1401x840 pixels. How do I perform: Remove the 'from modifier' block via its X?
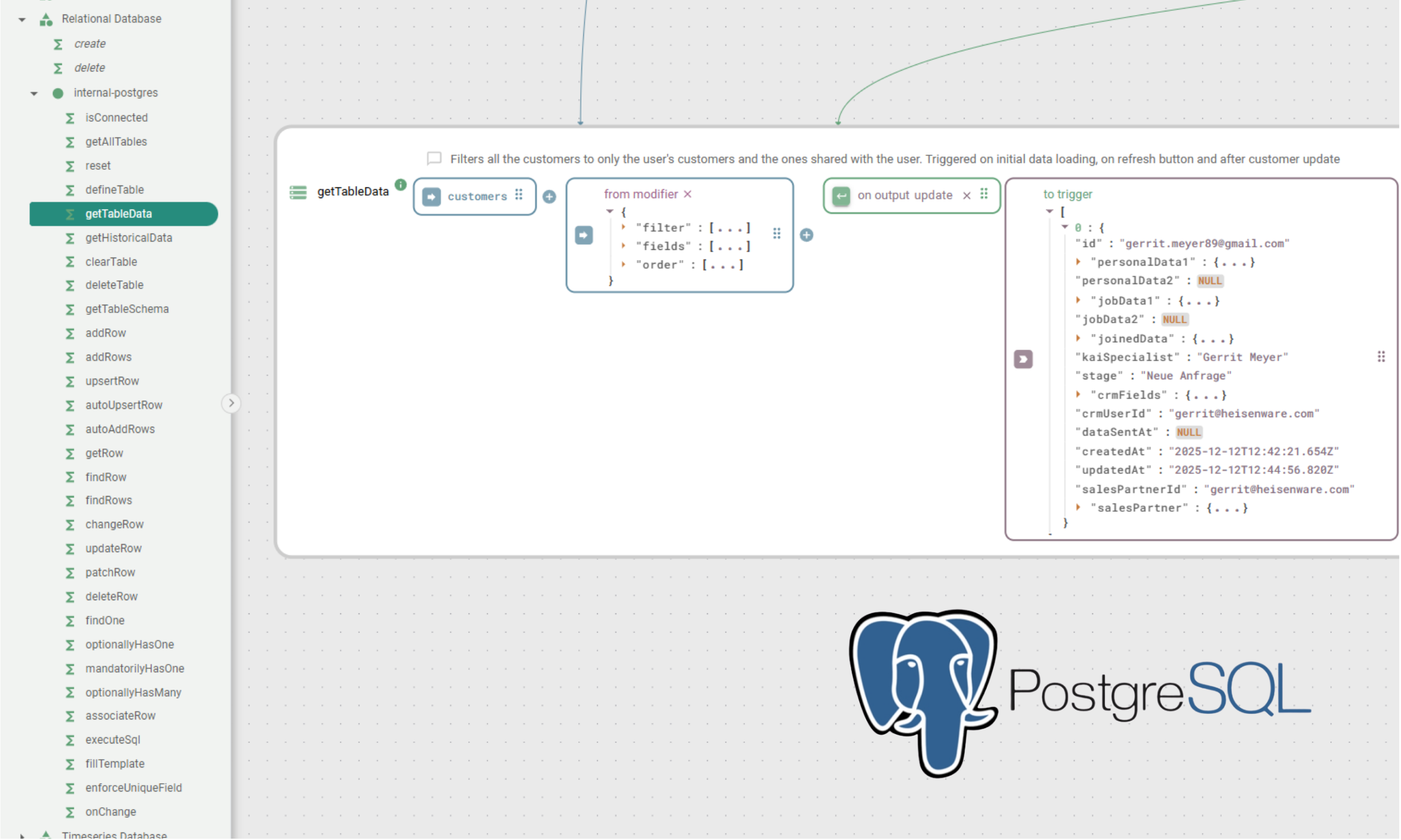click(688, 194)
